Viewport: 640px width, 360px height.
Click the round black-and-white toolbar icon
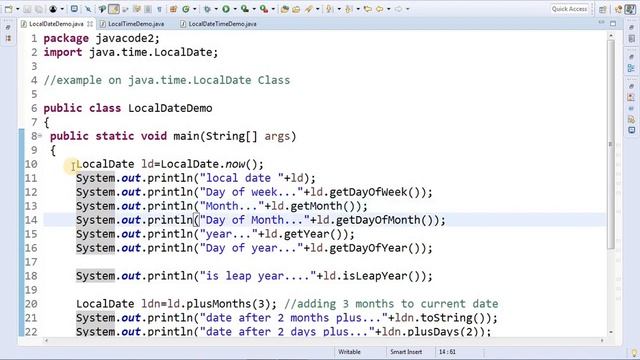point(53,9)
